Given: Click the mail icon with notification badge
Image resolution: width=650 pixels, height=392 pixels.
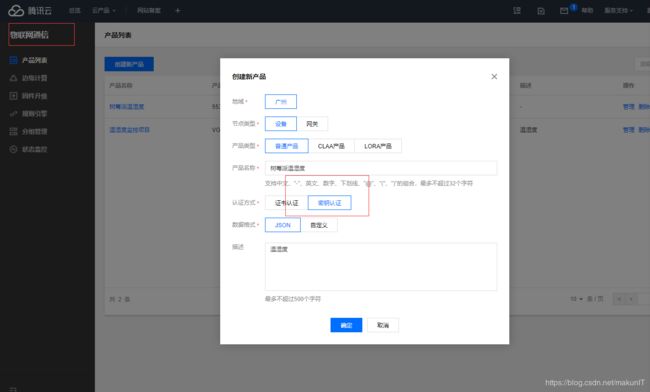Looking at the screenshot, I should (564, 11).
